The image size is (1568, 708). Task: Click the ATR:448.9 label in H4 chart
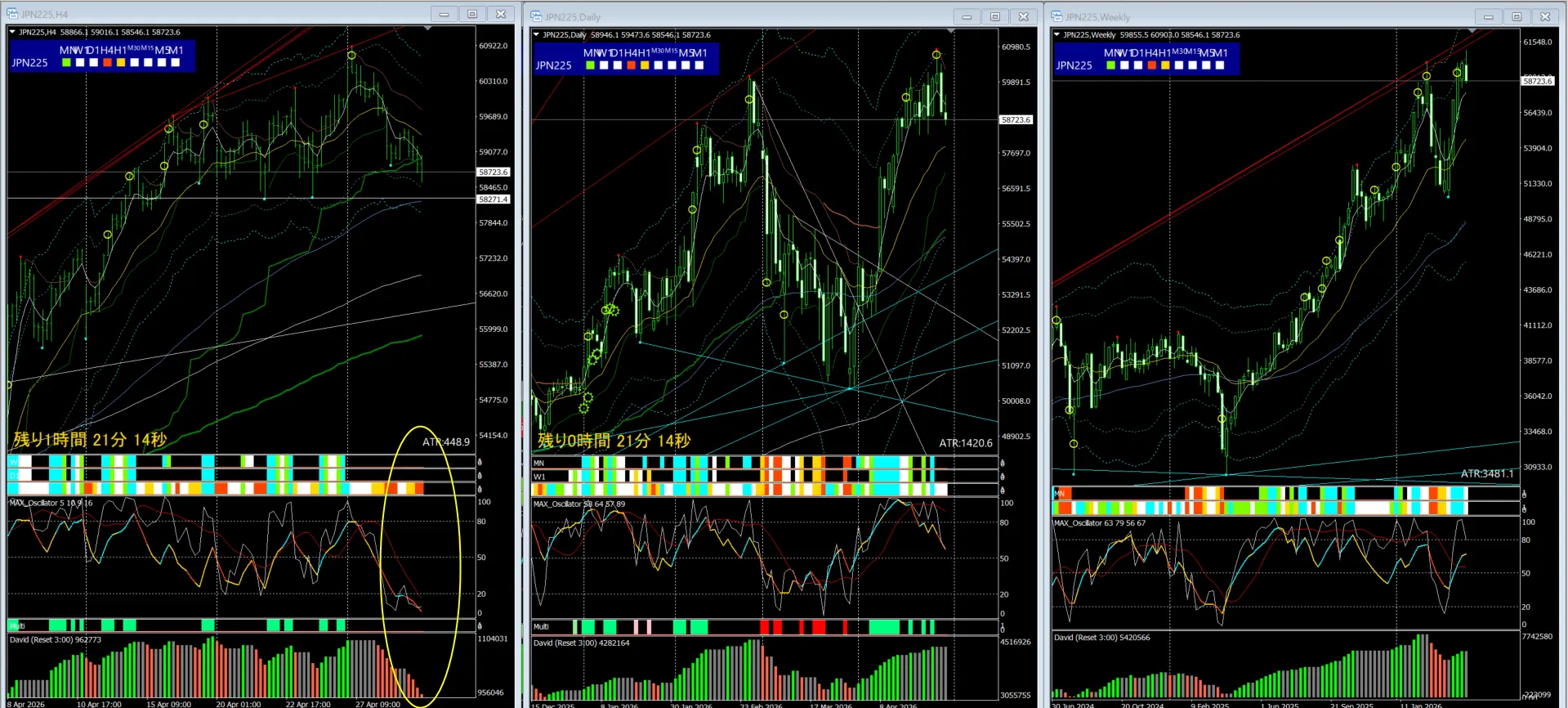click(x=446, y=442)
